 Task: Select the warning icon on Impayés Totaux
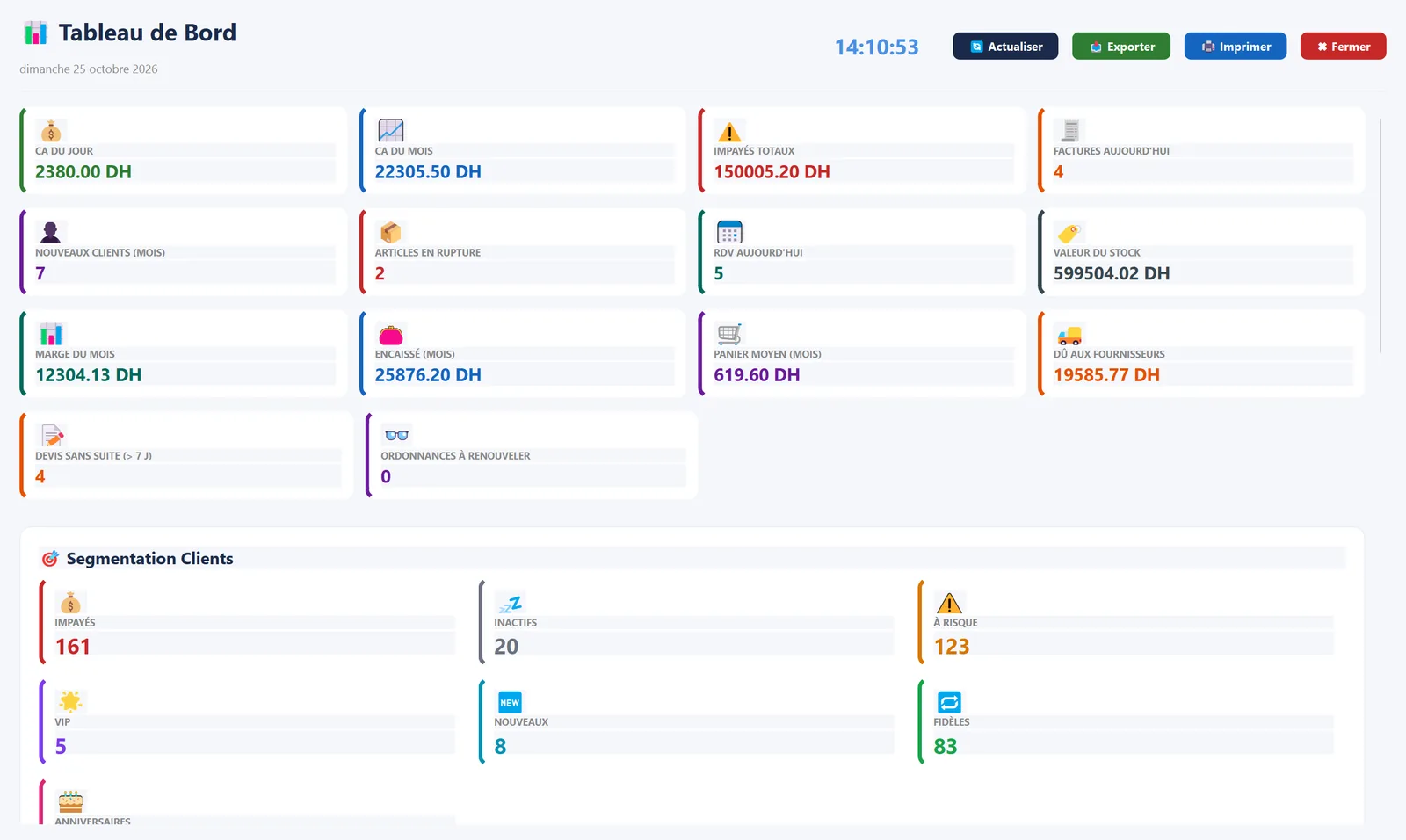729,131
